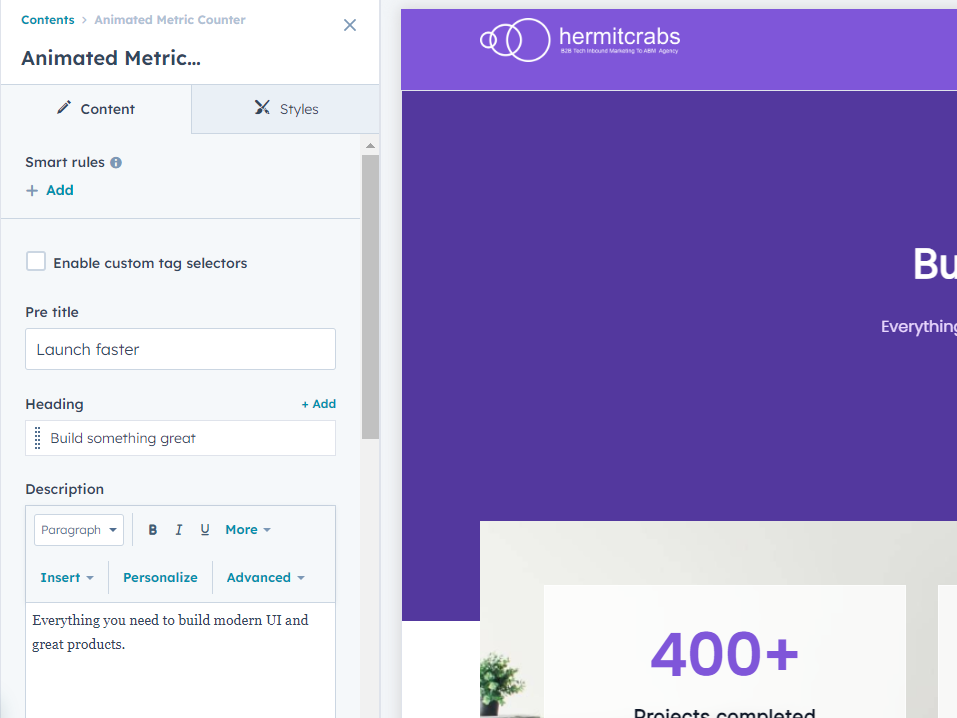
Task: Expand the Advanced dropdown menu
Action: pos(265,578)
